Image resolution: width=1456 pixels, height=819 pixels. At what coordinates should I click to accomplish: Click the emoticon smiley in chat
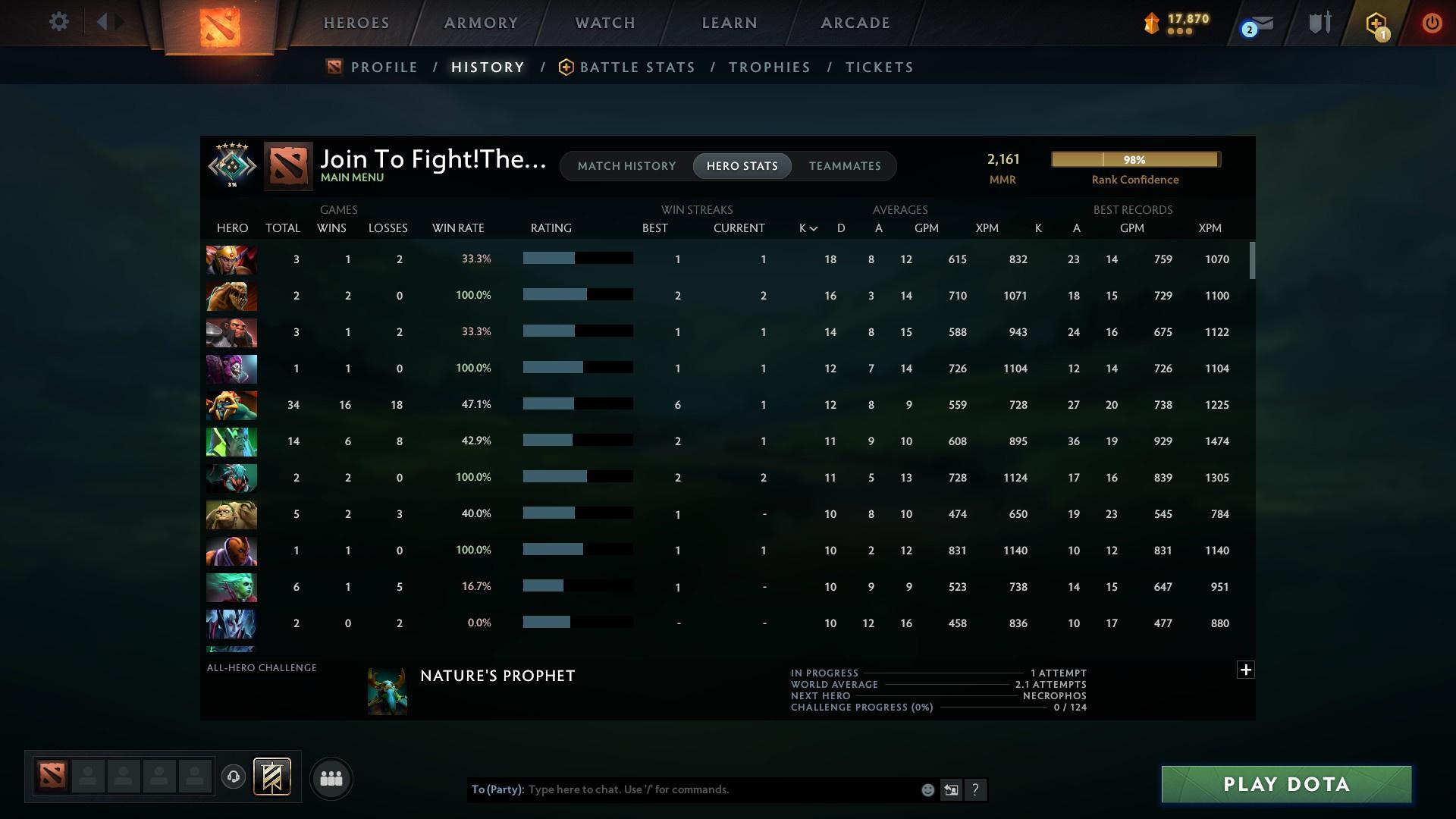pyautogui.click(x=927, y=789)
